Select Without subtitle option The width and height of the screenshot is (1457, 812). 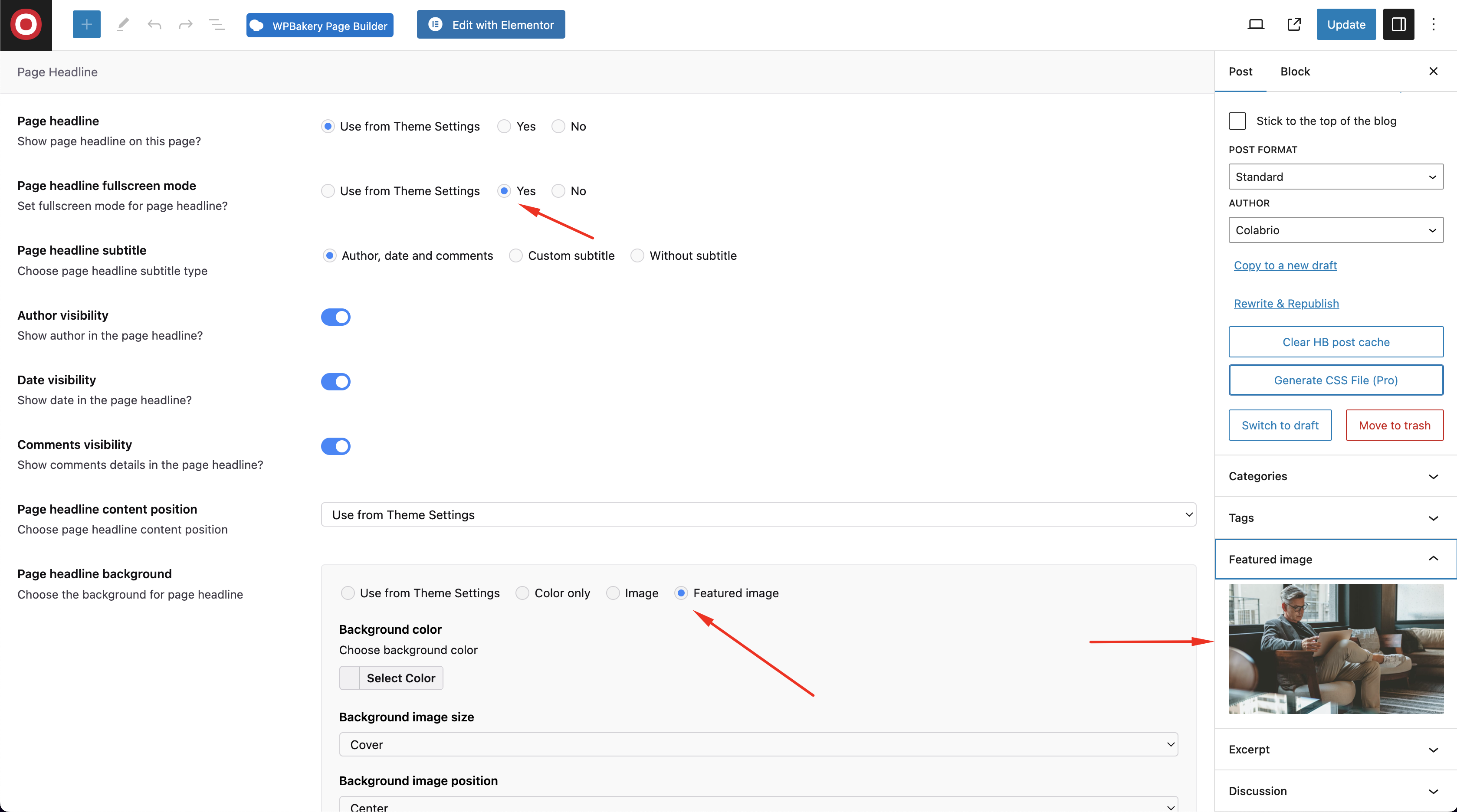tap(637, 255)
